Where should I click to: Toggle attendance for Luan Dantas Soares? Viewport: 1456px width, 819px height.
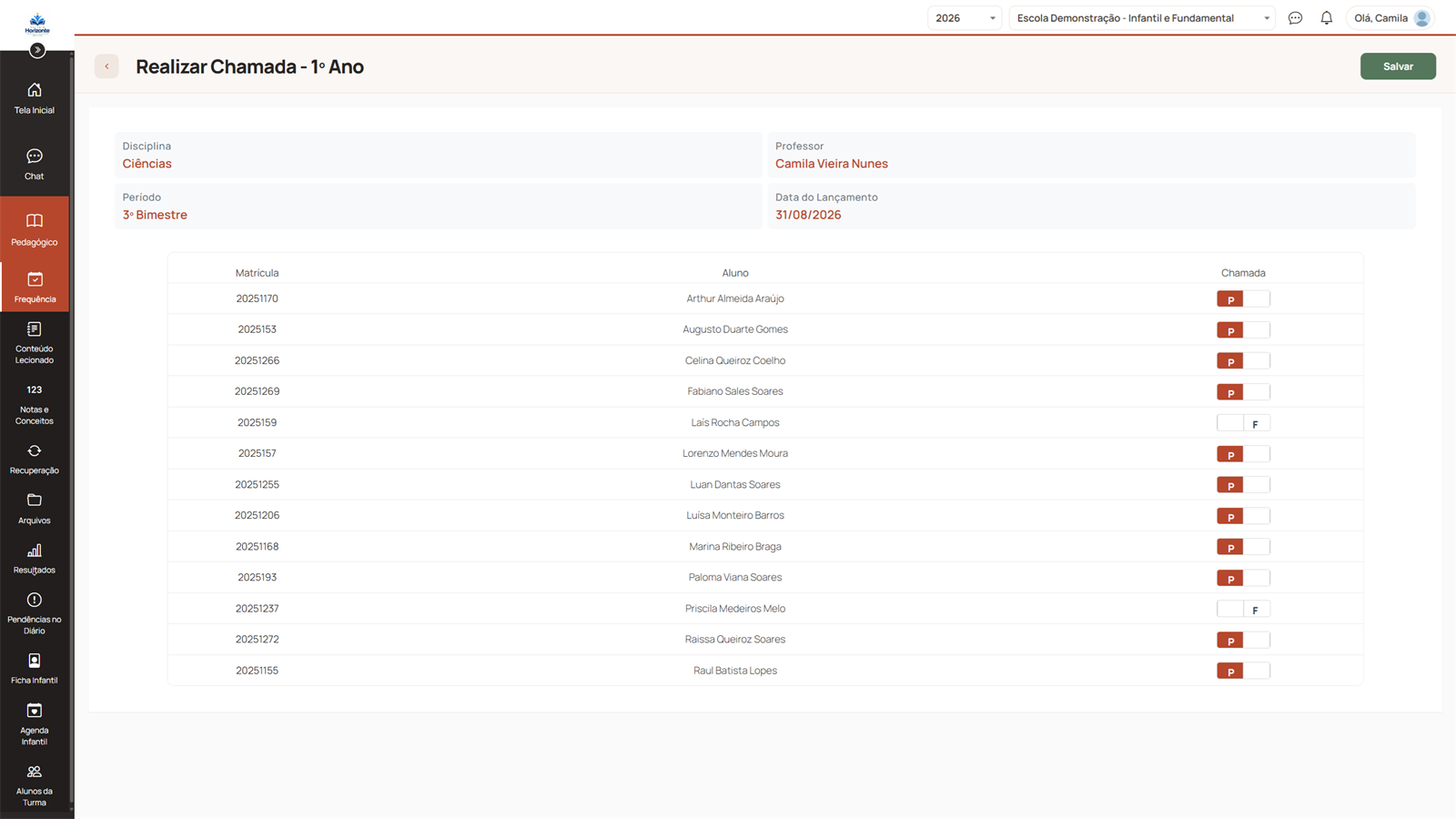(1243, 485)
